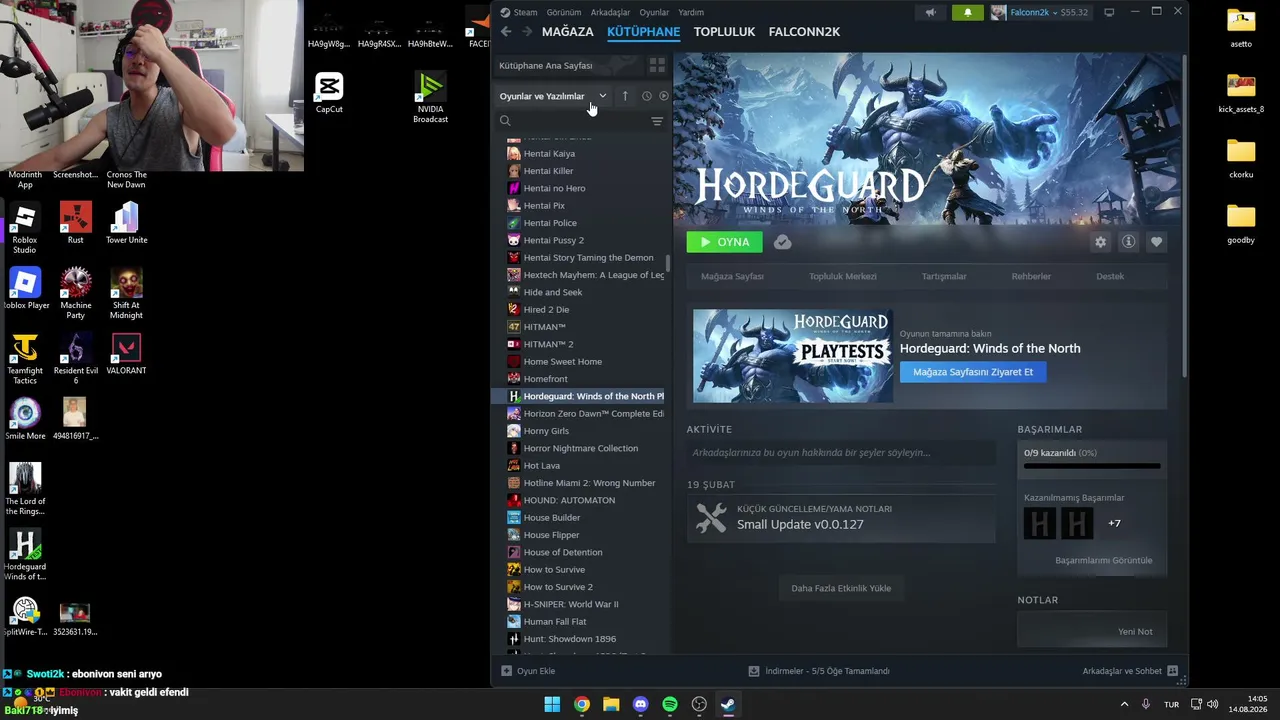Image resolution: width=1280 pixels, height=720 pixels.
Task: Open the Steam menu
Action: 525,13
